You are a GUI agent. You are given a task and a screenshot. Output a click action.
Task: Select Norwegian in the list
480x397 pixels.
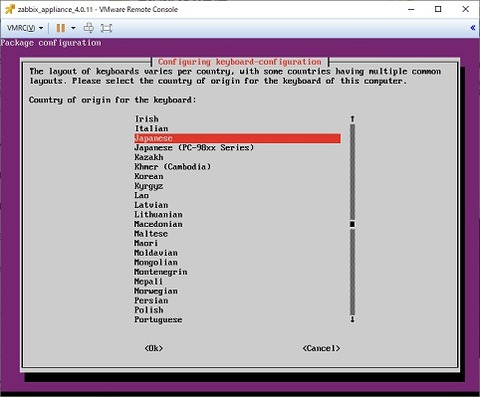(156, 291)
